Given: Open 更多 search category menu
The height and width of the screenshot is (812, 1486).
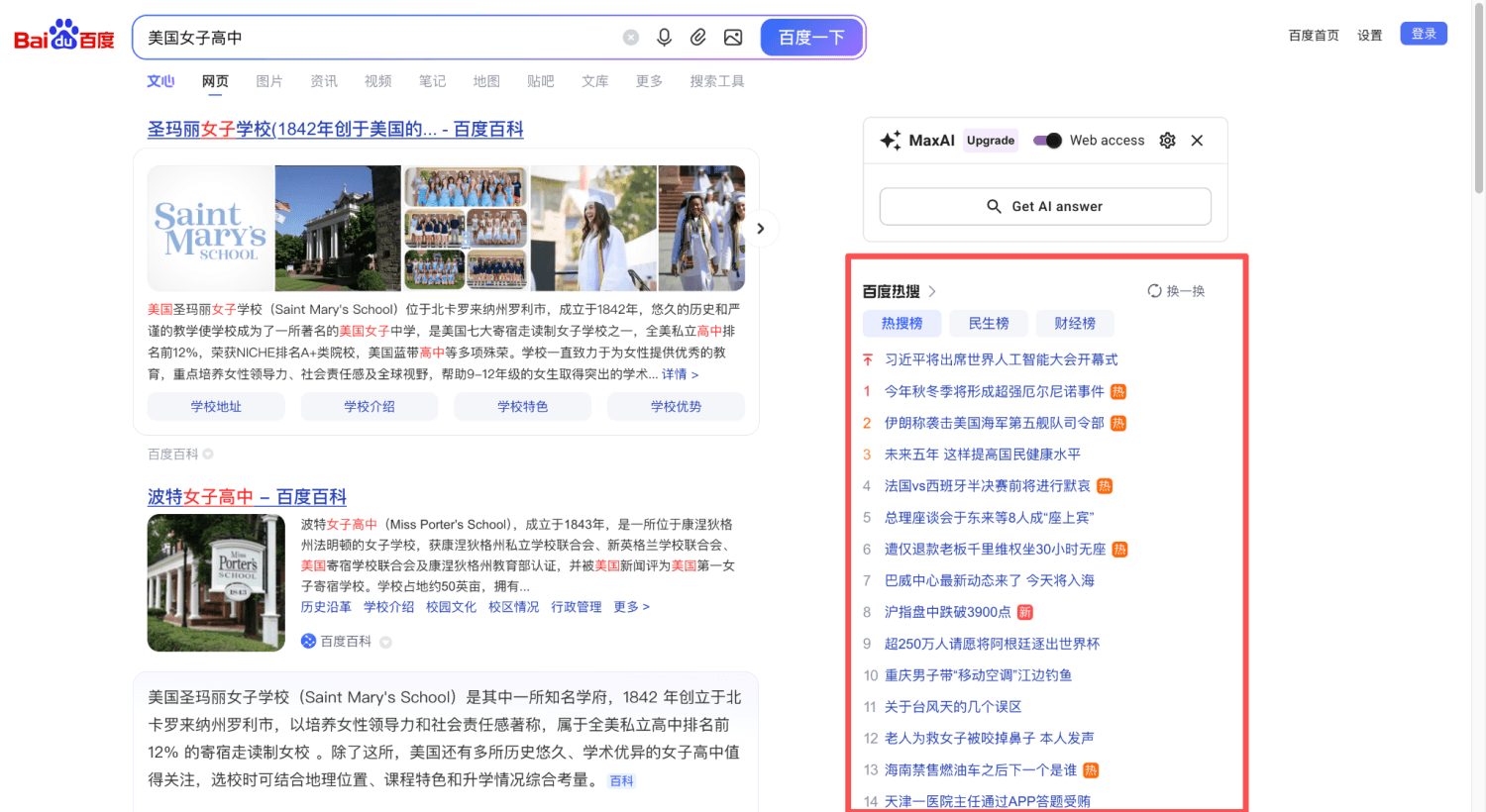Looking at the screenshot, I should coord(649,81).
